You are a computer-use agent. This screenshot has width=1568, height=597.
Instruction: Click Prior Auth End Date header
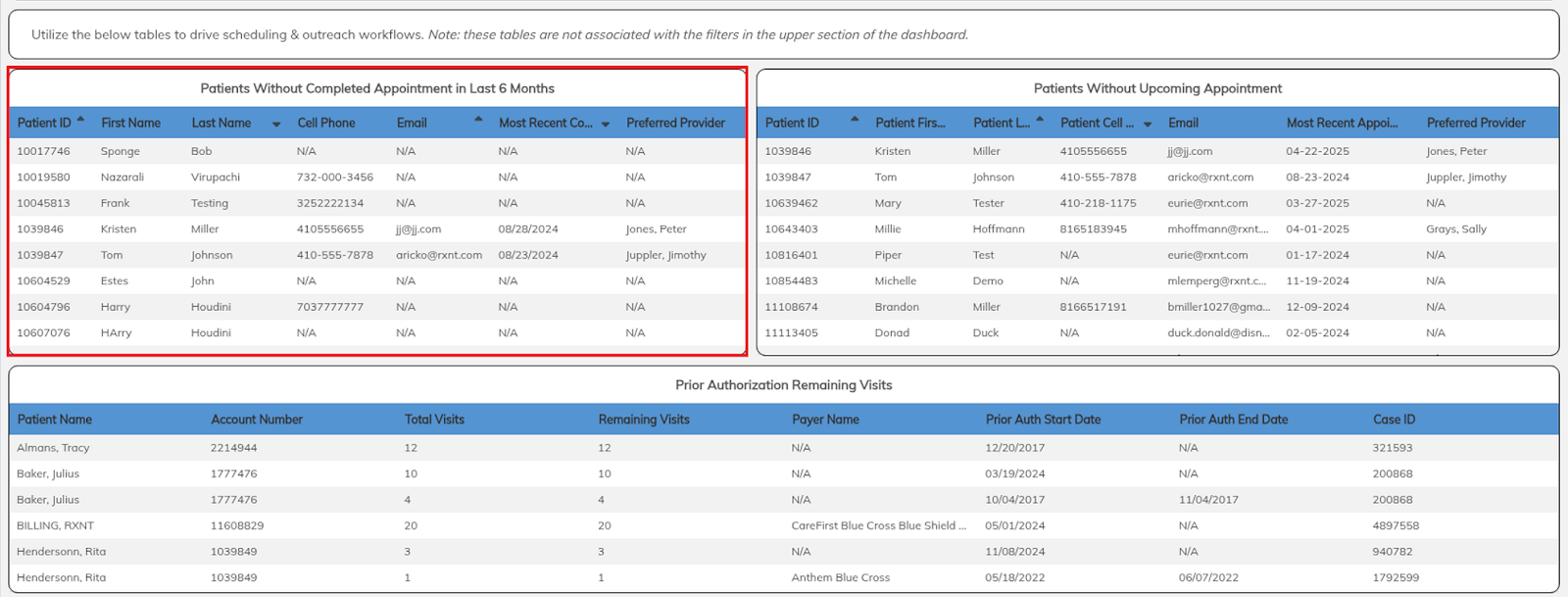[x=1234, y=419]
